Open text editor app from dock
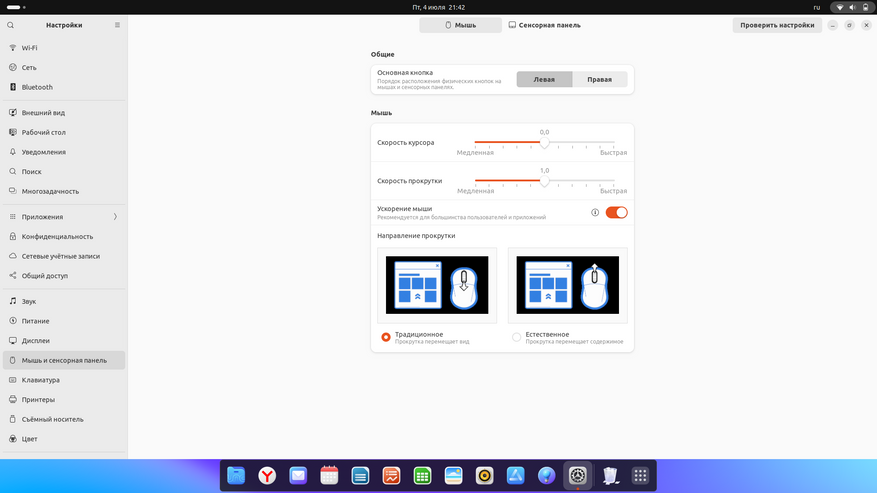The image size is (877, 493). (x=360, y=476)
